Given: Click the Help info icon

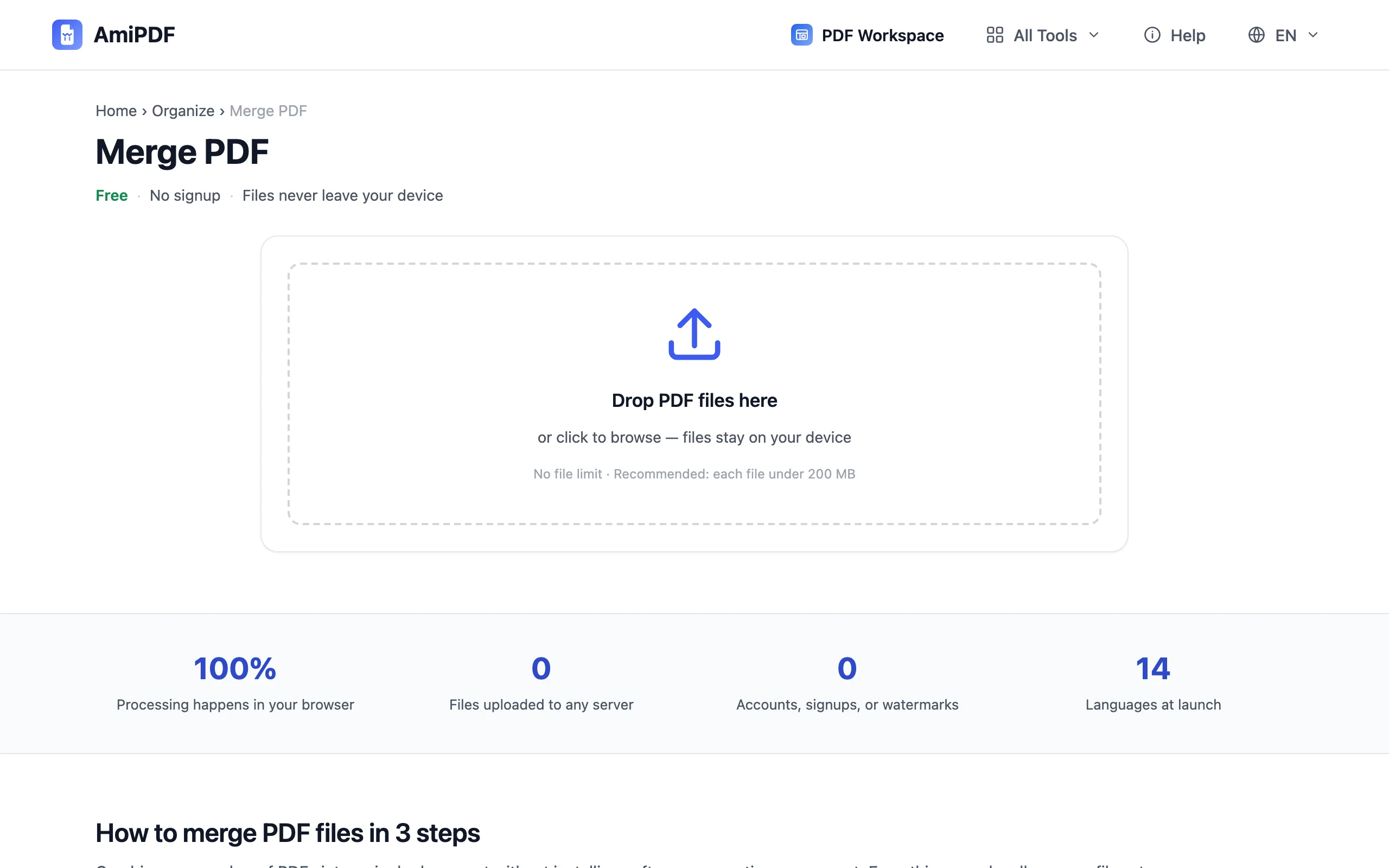Looking at the screenshot, I should click(1152, 35).
